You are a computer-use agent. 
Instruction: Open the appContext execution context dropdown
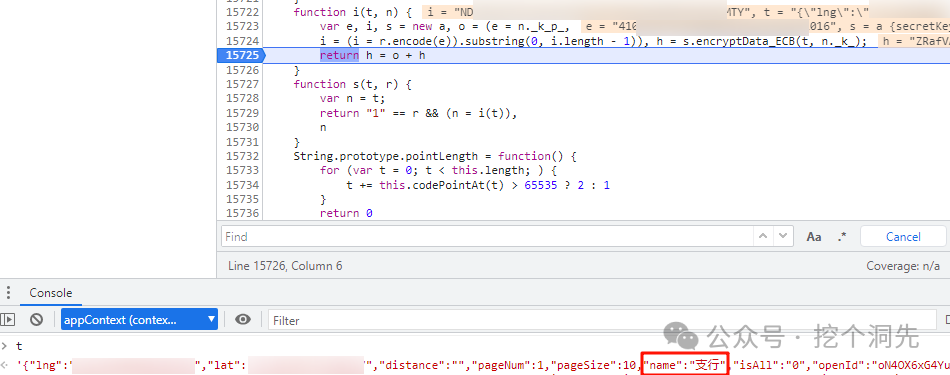tap(139, 319)
